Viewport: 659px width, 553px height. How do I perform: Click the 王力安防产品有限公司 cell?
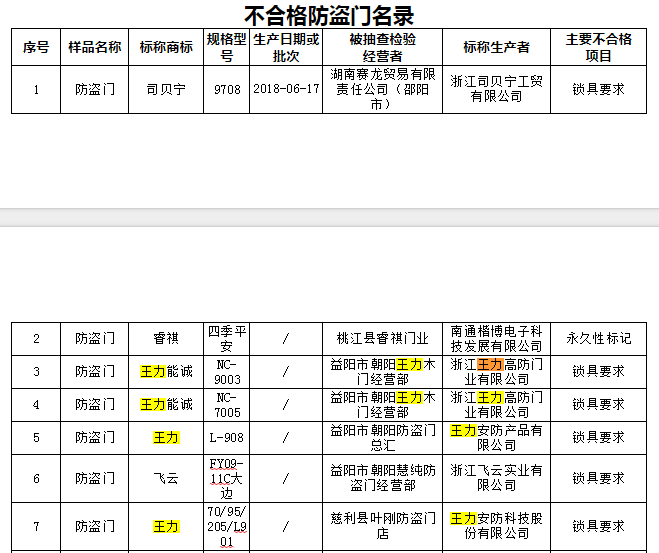(x=496, y=438)
